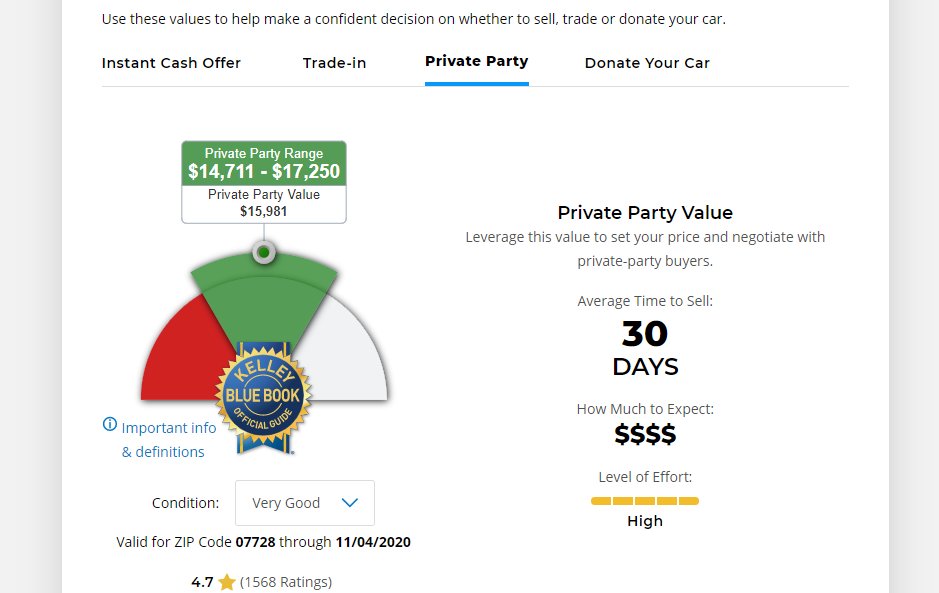This screenshot has height=593, width=939.
Task: Go to the Donate Your Car tab
Action: (x=647, y=63)
